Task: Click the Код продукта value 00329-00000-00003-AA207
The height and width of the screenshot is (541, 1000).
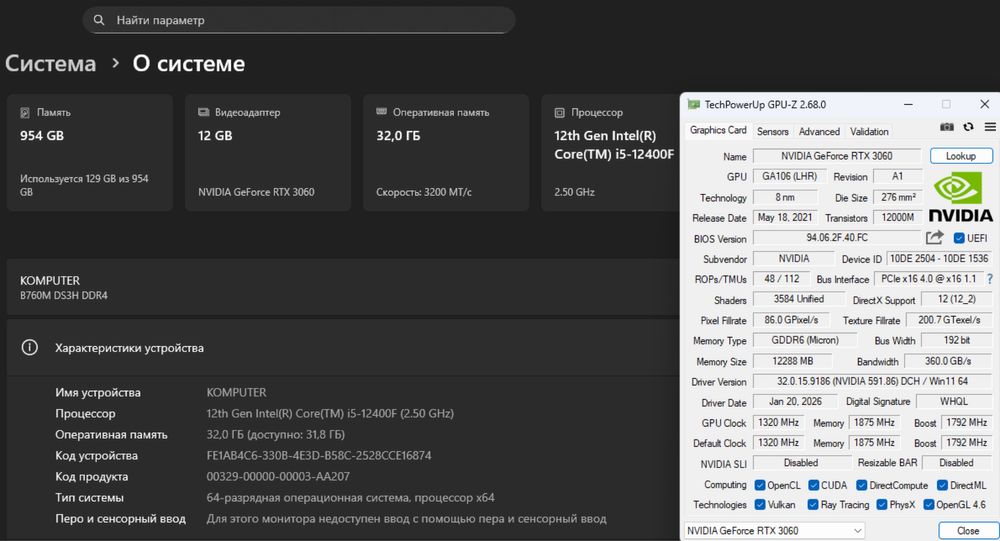Action: click(x=278, y=477)
